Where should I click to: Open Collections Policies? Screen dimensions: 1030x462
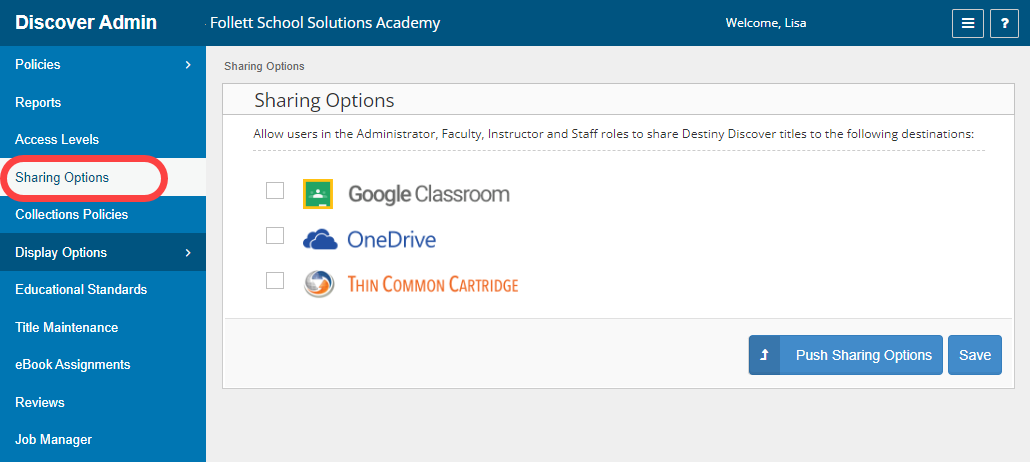tap(102, 214)
